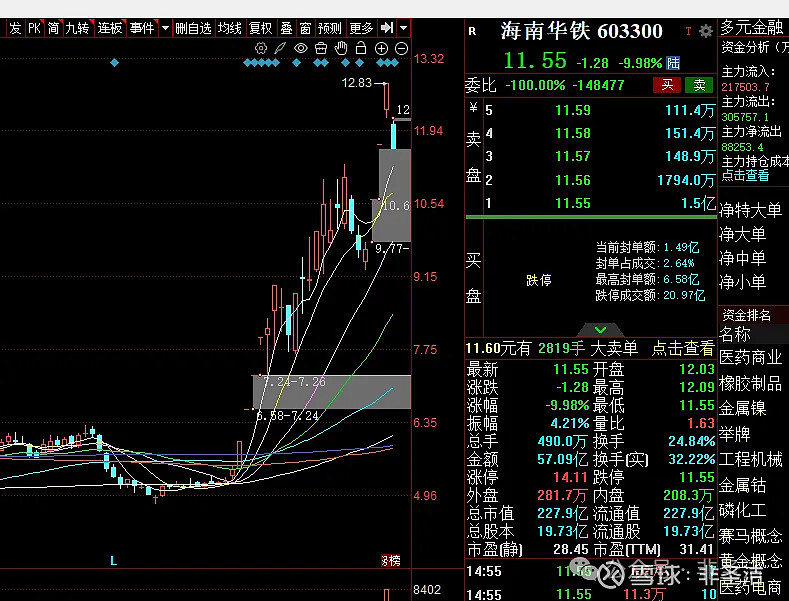Click the 12.83 high price label

pos(356,83)
